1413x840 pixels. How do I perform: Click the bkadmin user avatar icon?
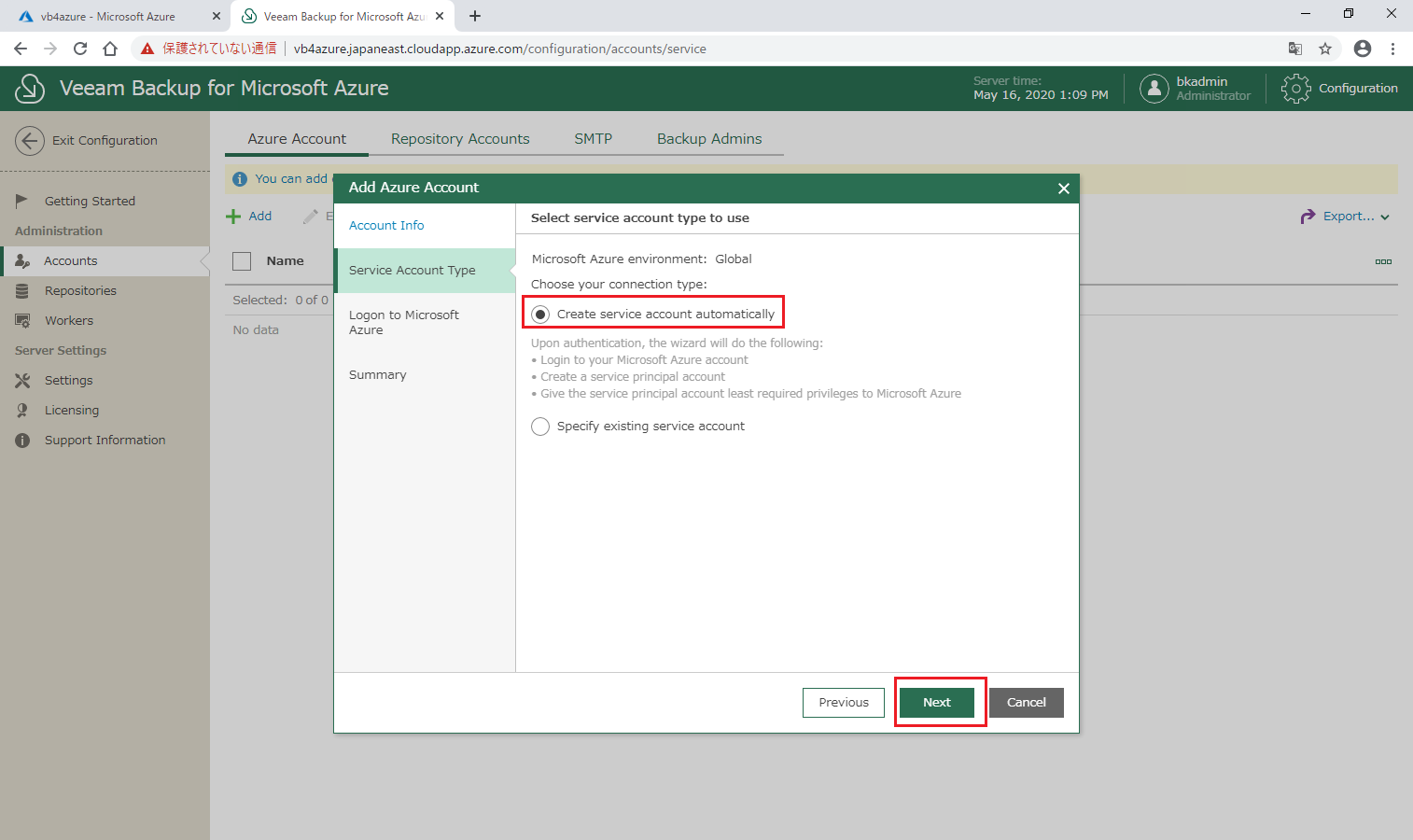click(x=1154, y=89)
